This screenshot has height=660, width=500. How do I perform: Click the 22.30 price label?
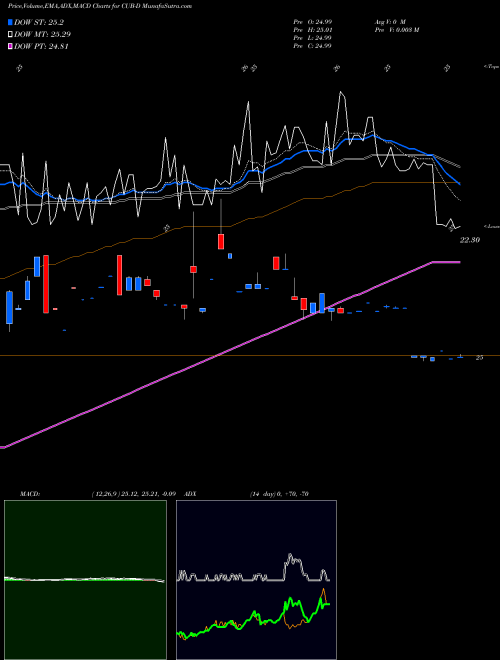(469, 240)
